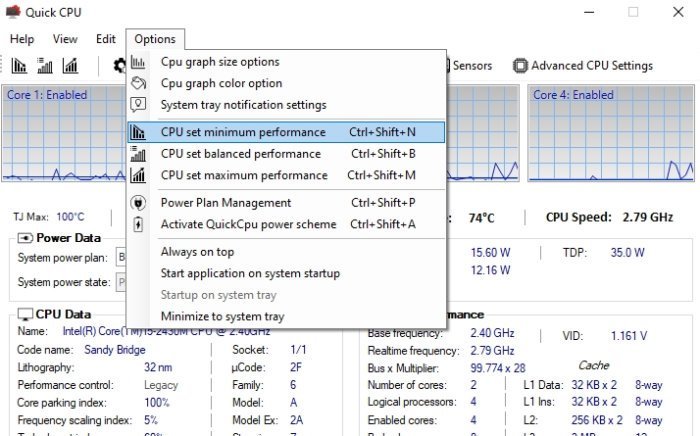Select Cpu graph color option
Screen dimensions: 700x436
coord(286,83)
